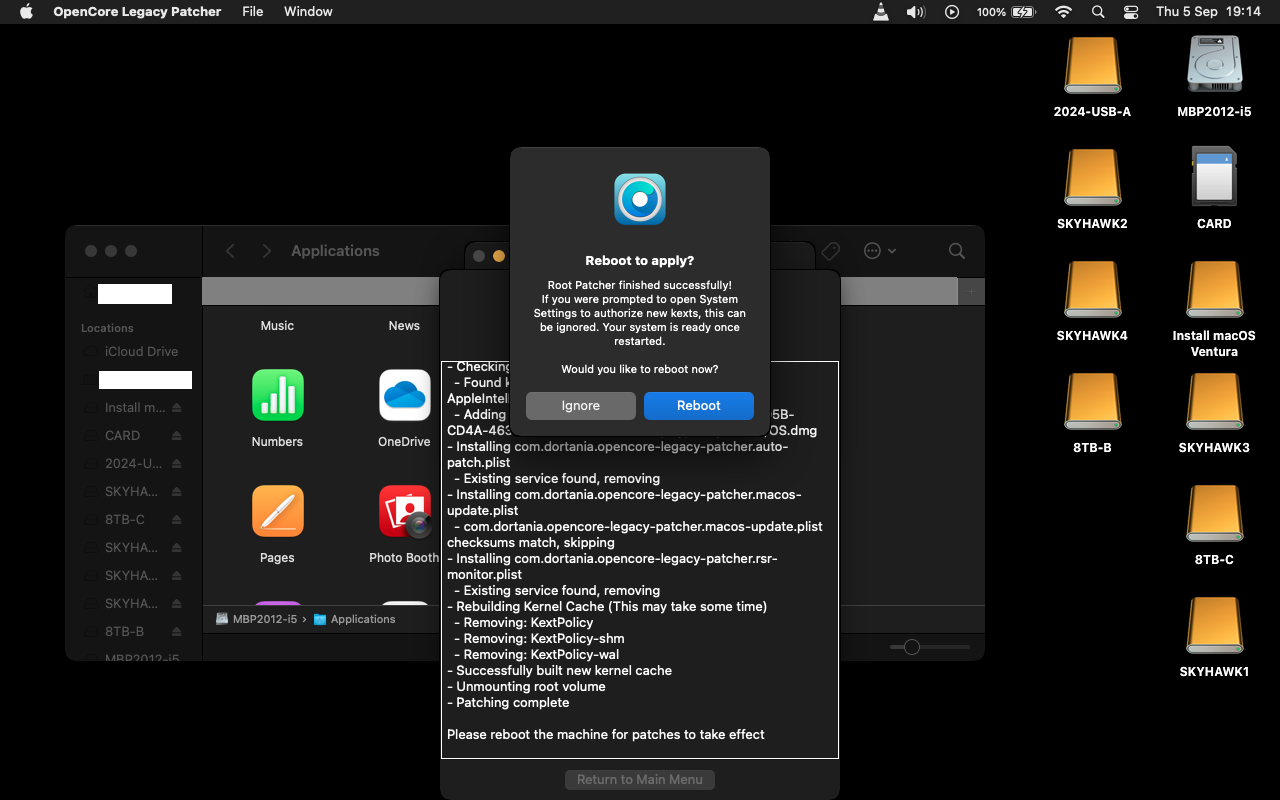Click the VLC cone menu bar icon
This screenshot has height=800, width=1280.
(880, 12)
